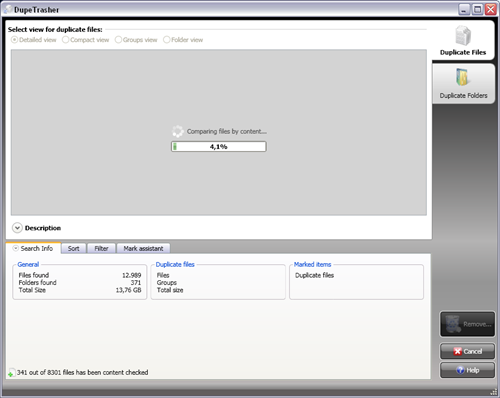Click the Cancel button label
Viewport: 500px width, 398px height.
pos(473,351)
